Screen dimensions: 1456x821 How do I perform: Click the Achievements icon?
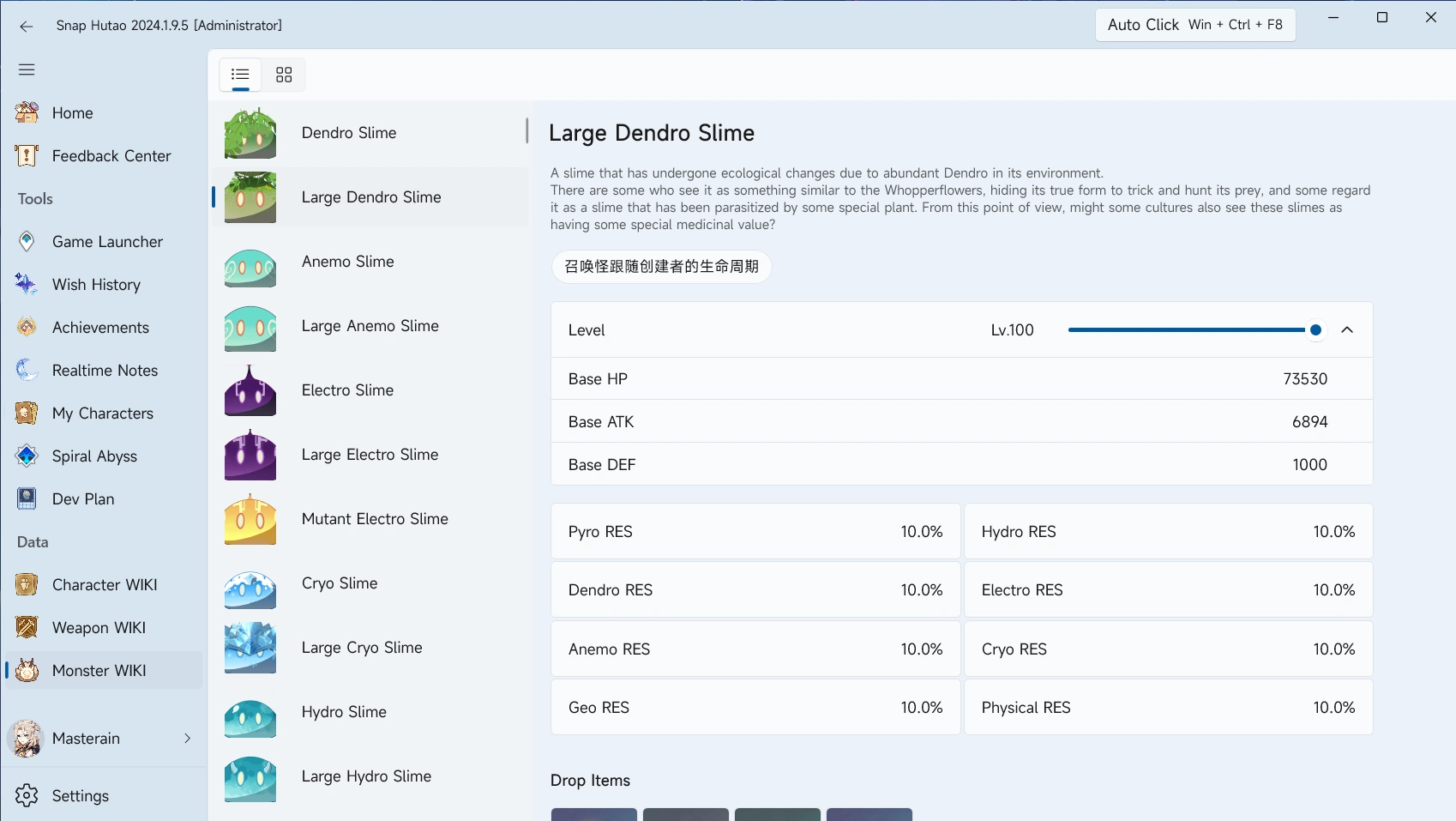click(x=27, y=327)
